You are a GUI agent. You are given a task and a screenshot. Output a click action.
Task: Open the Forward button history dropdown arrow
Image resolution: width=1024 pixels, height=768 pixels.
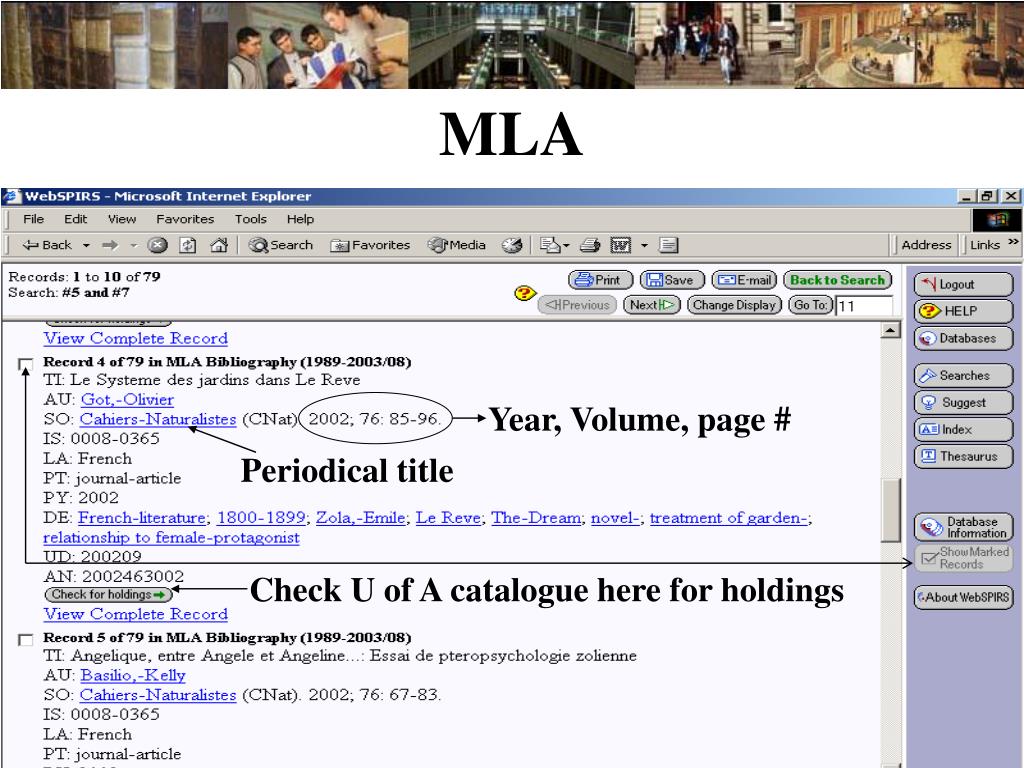tap(134, 246)
